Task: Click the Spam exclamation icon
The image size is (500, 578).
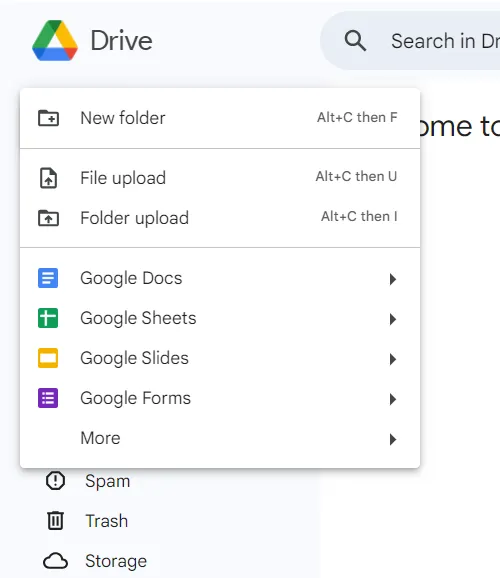Action: (55, 481)
